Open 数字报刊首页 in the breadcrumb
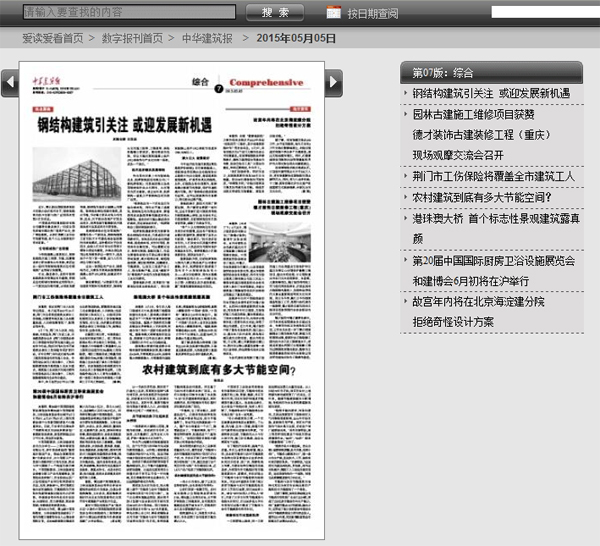Viewport: 600px width, 546px height. coord(132,38)
